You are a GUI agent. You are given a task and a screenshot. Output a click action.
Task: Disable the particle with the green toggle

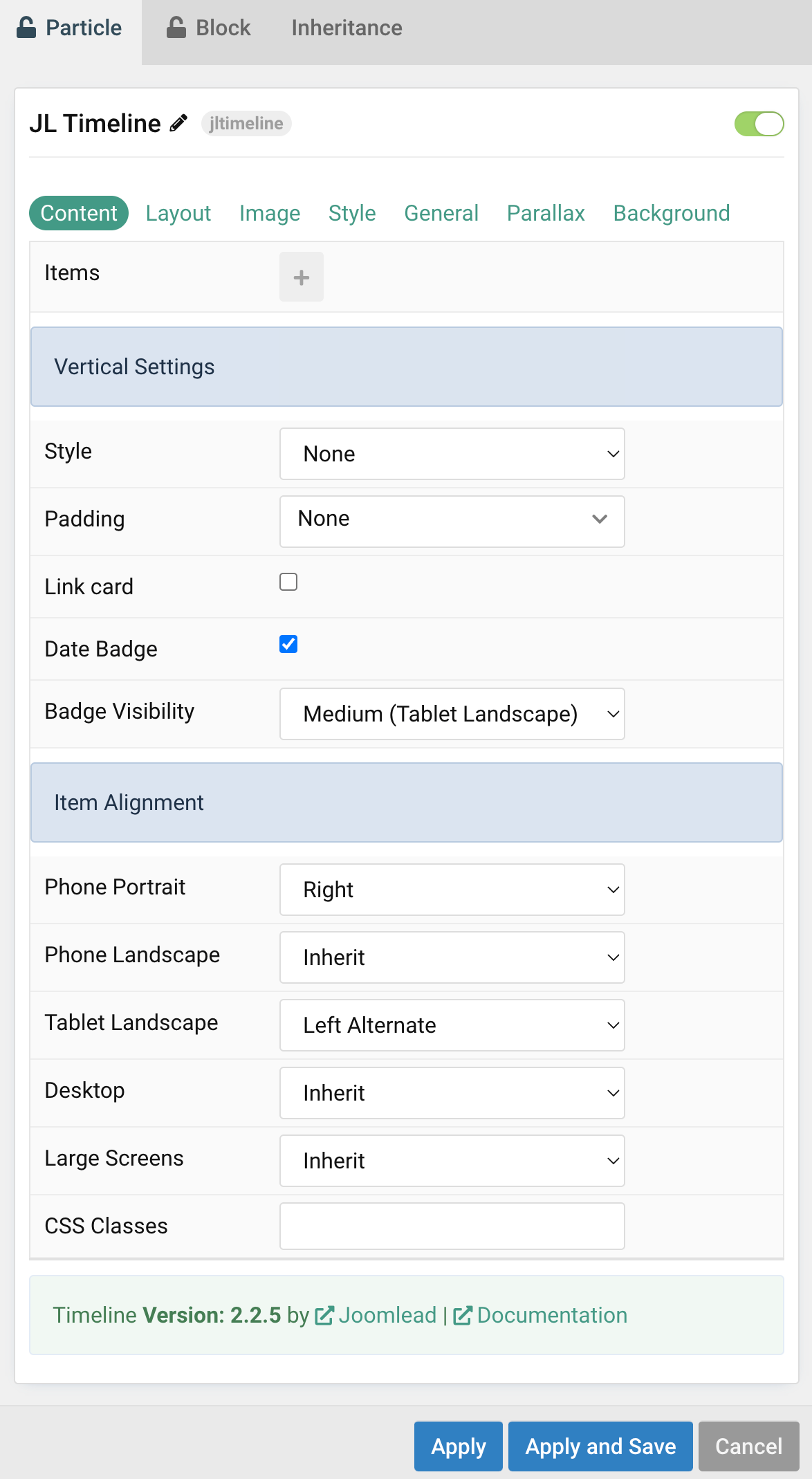759,124
